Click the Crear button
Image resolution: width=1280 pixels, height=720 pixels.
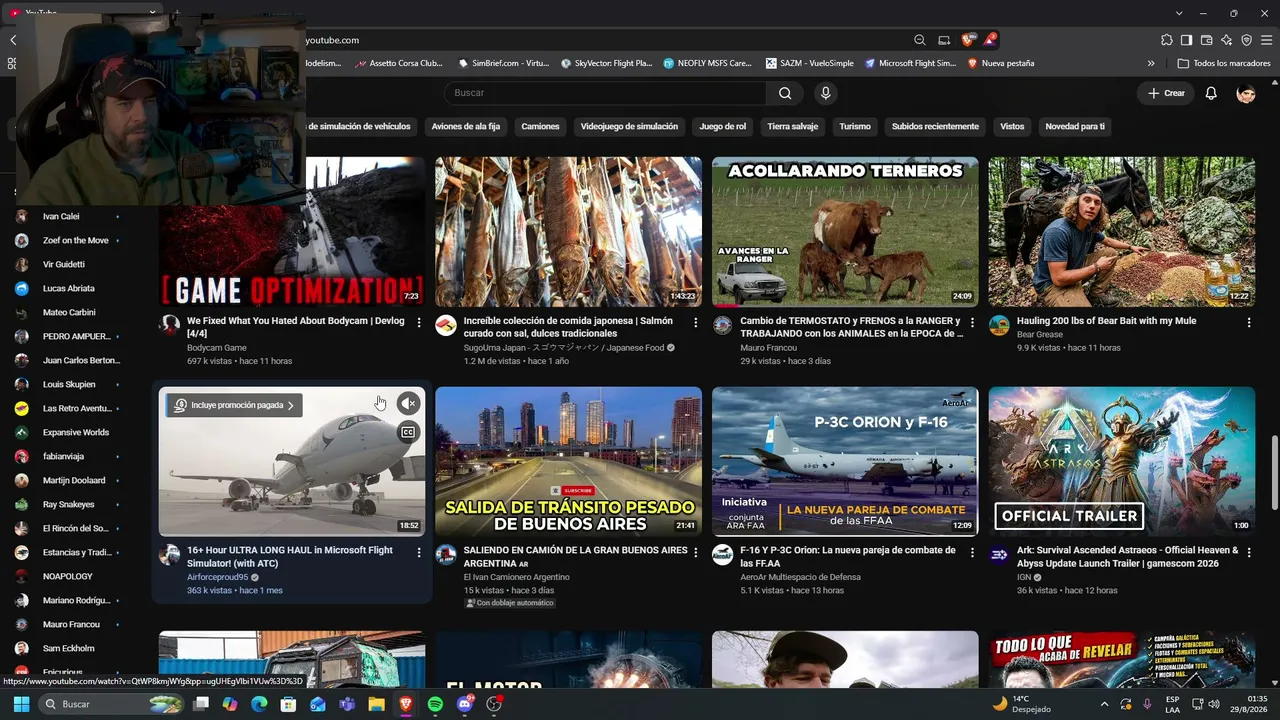[1166, 93]
